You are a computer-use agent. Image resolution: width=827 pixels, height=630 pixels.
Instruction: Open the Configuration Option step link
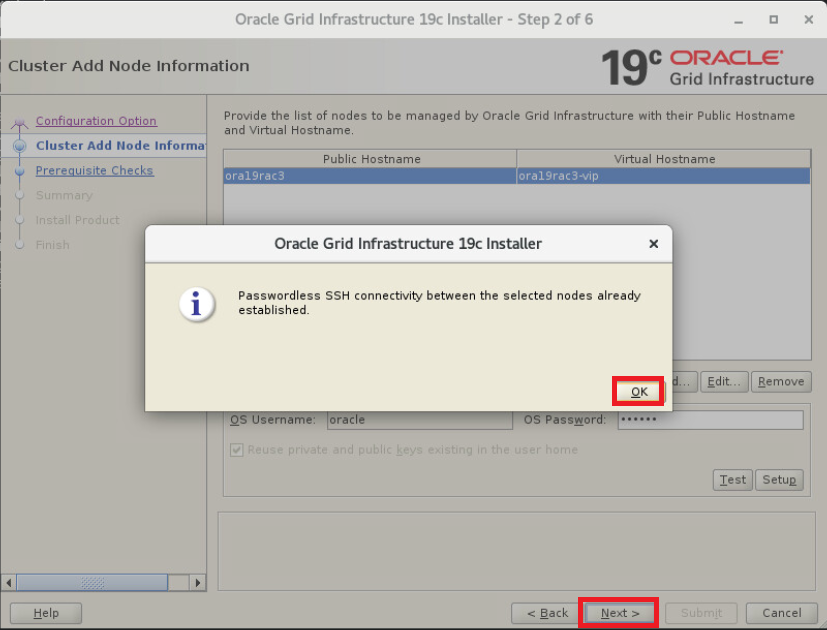tap(96, 121)
